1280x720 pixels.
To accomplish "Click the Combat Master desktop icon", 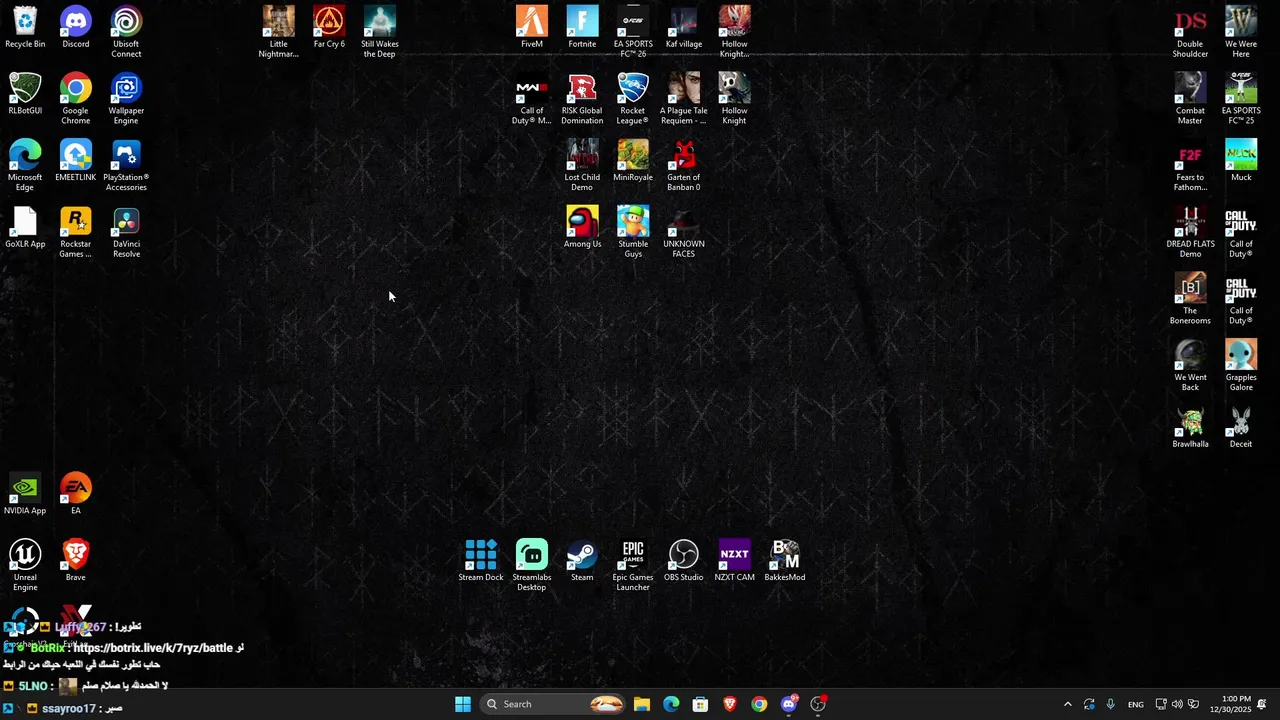I will click(x=1190, y=99).
